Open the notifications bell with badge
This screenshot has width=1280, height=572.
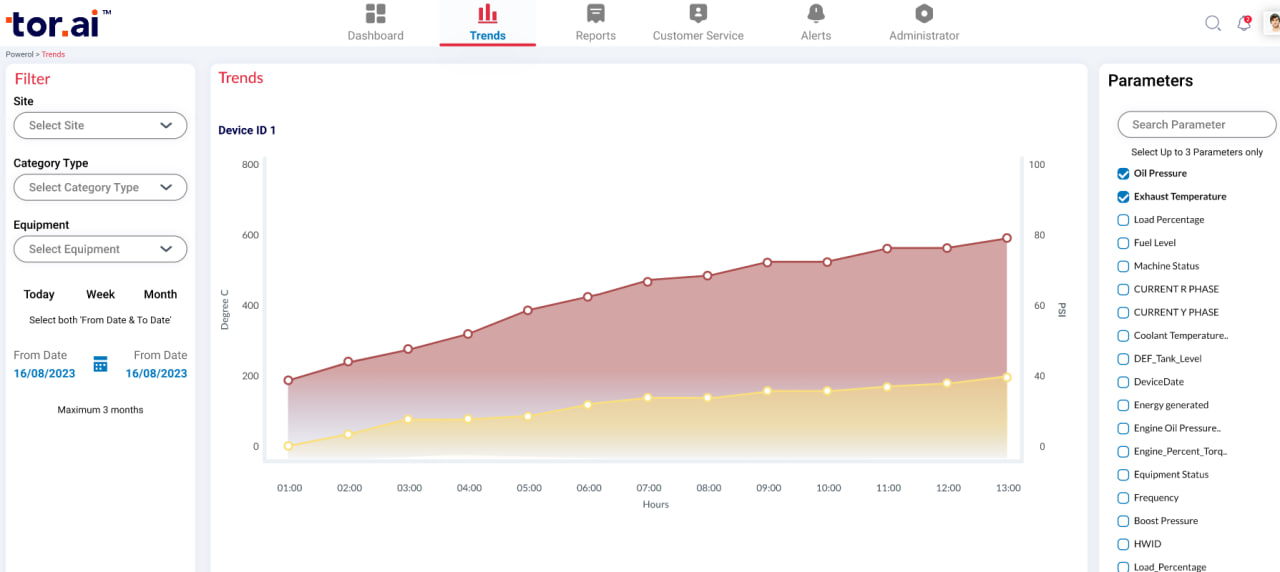[x=1244, y=23]
